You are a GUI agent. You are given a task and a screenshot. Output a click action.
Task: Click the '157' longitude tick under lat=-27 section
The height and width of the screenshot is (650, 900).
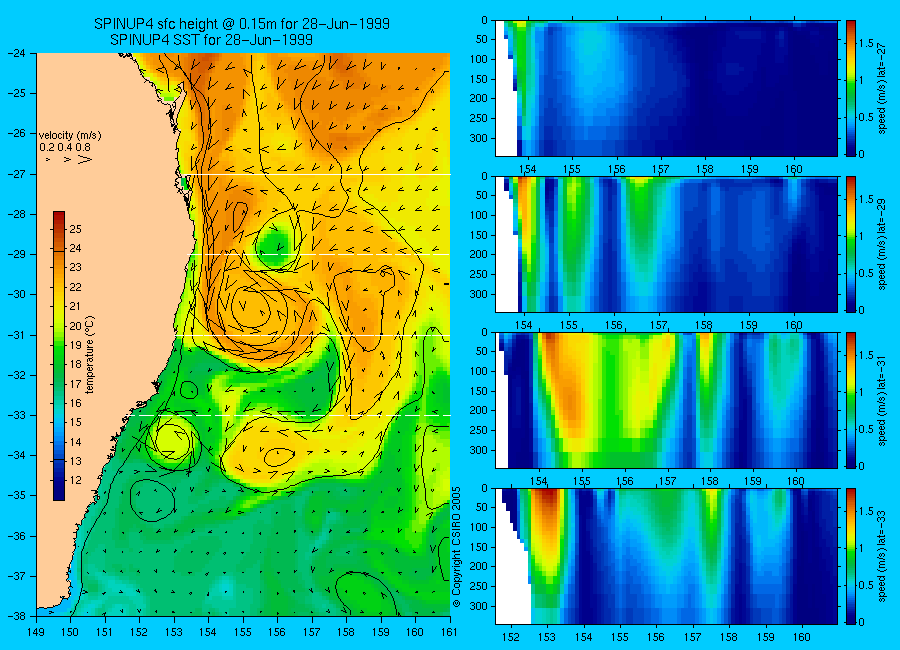pos(661,169)
